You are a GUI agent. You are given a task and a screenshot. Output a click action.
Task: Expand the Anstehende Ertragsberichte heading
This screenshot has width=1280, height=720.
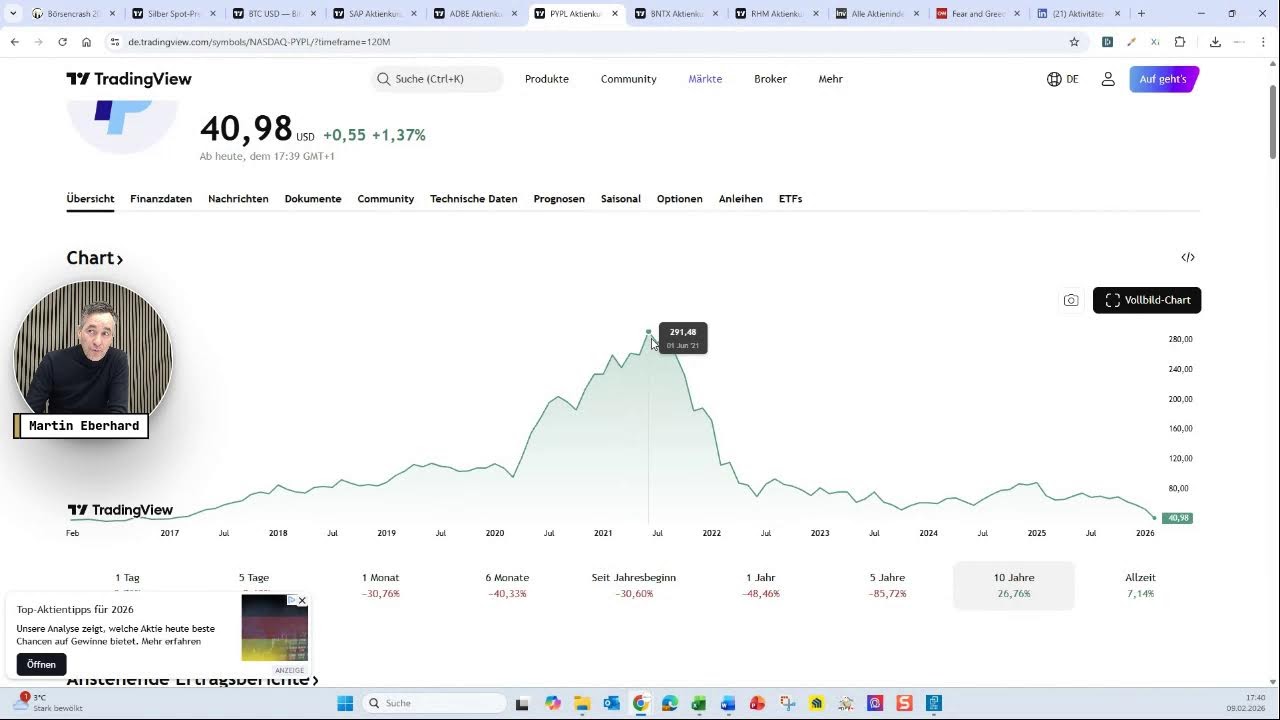click(192, 680)
